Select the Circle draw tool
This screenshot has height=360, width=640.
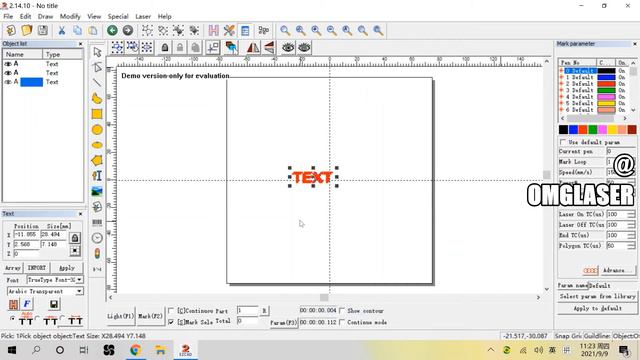coord(97,129)
